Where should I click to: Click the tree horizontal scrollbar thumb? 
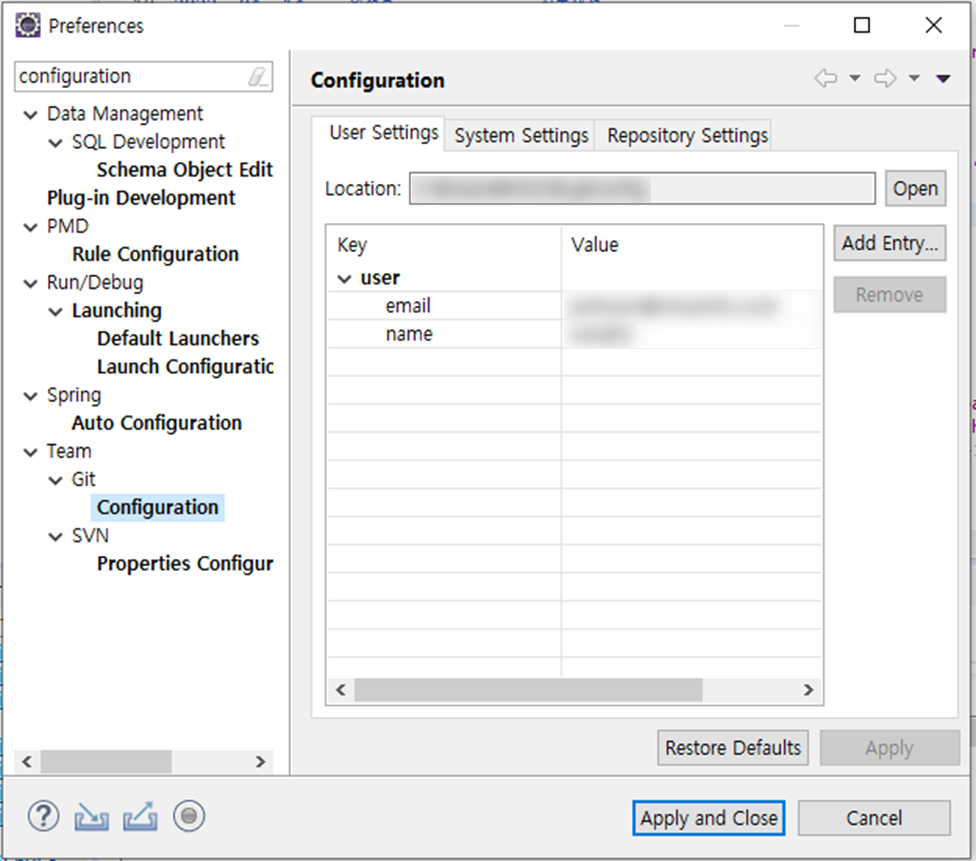point(106,761)
